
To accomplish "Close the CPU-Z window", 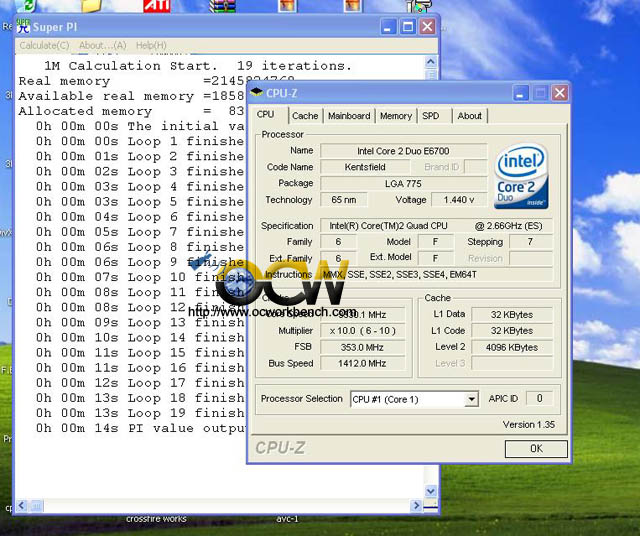I will point(560,93).
